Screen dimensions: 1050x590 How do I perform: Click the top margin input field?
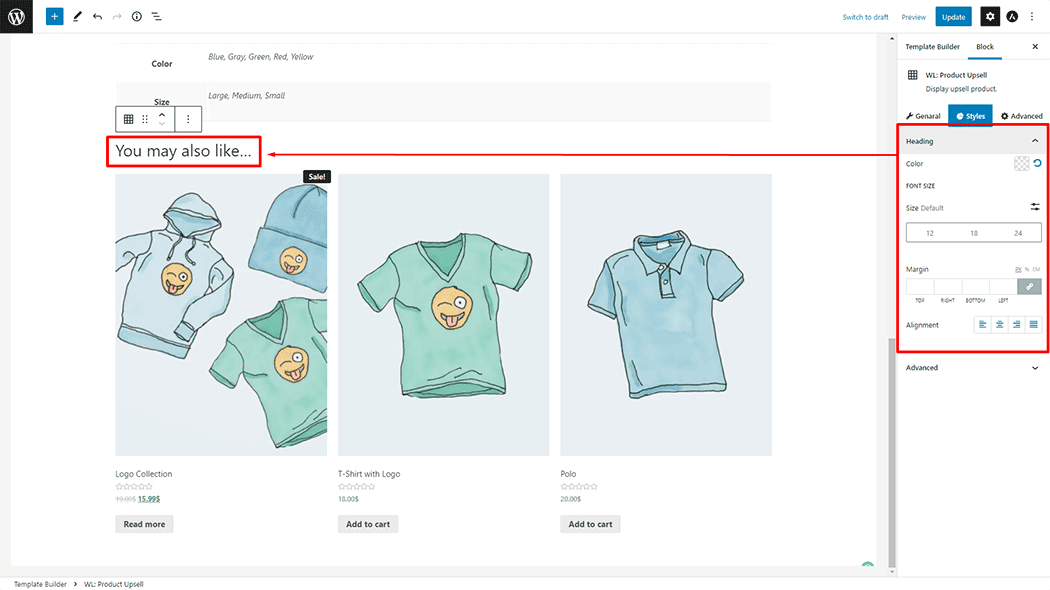pos(919,287)
